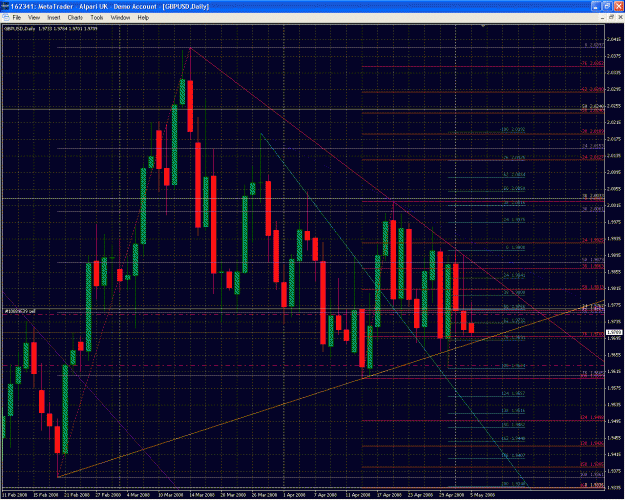Click the MetaTrader application icon in title bar
This screenshot has width=625, height=500.
click(x=5, y=6)
